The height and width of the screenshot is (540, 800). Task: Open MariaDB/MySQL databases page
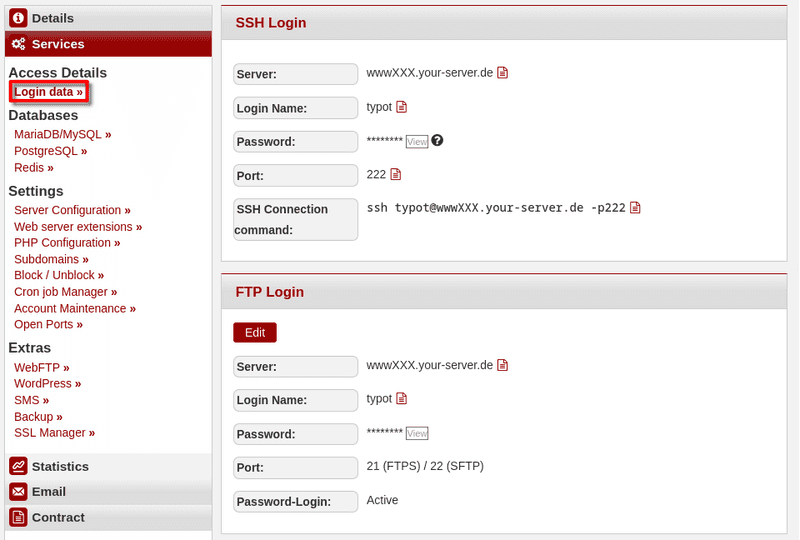tap(62, 134)
